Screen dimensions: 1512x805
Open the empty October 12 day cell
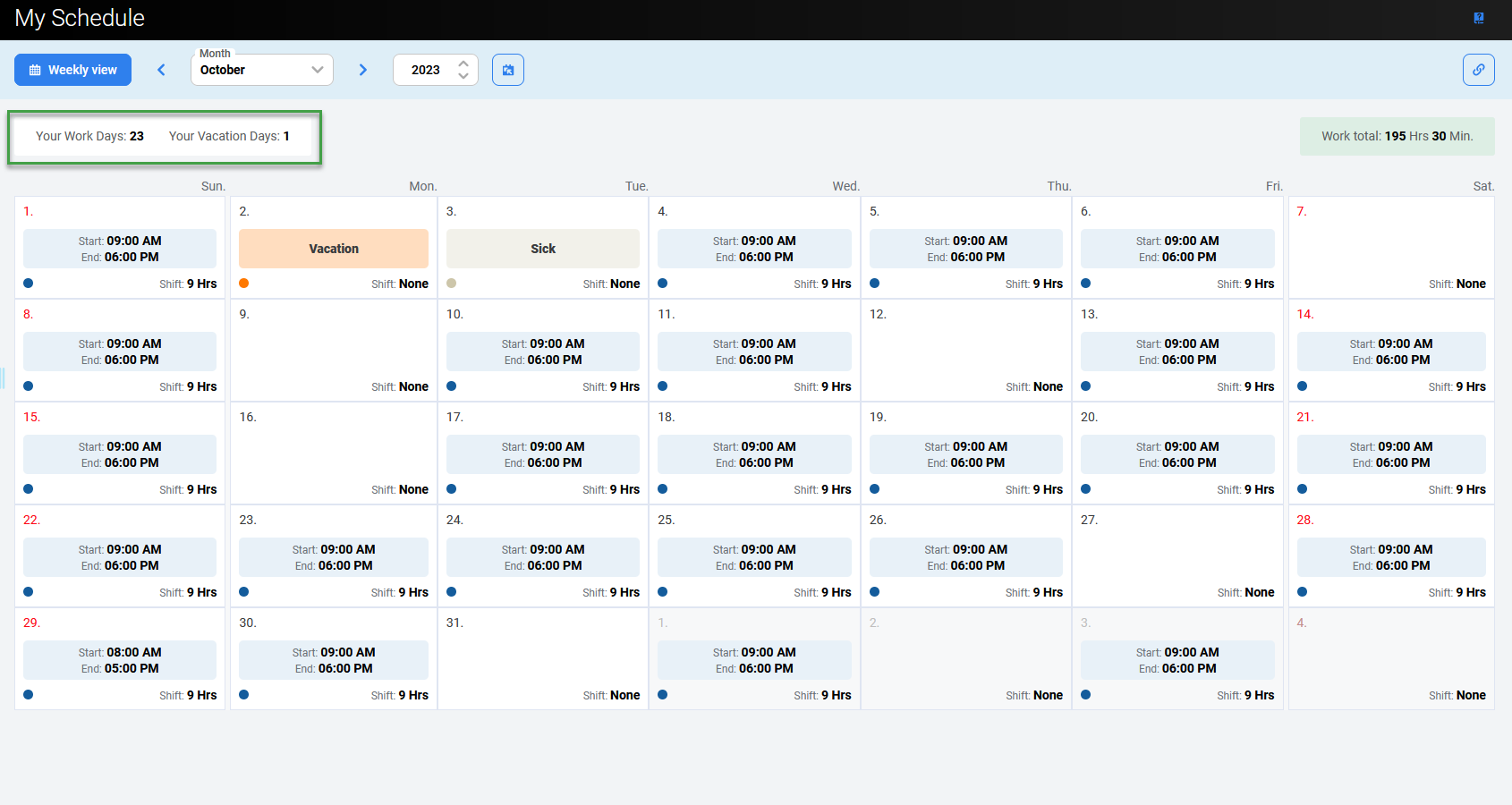[965, 351]
